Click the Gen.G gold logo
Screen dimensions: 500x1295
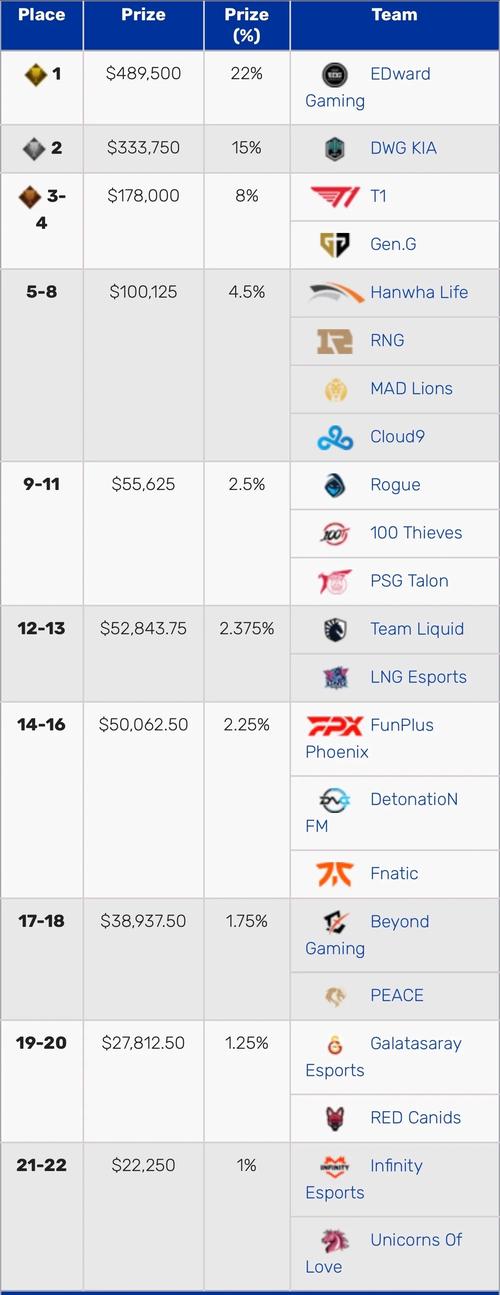pos(334,244)
